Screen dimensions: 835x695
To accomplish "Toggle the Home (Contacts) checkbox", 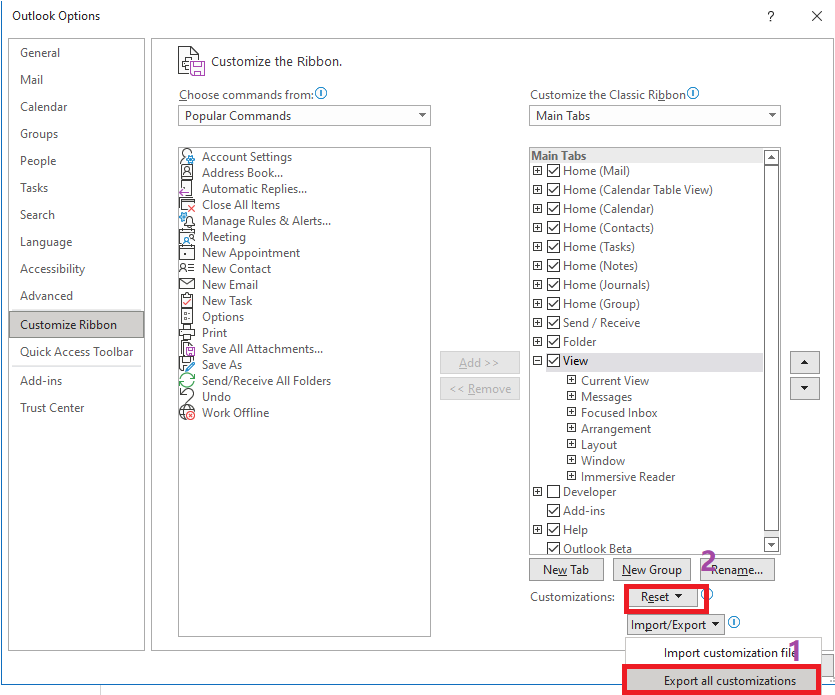I will coord(553,228).
